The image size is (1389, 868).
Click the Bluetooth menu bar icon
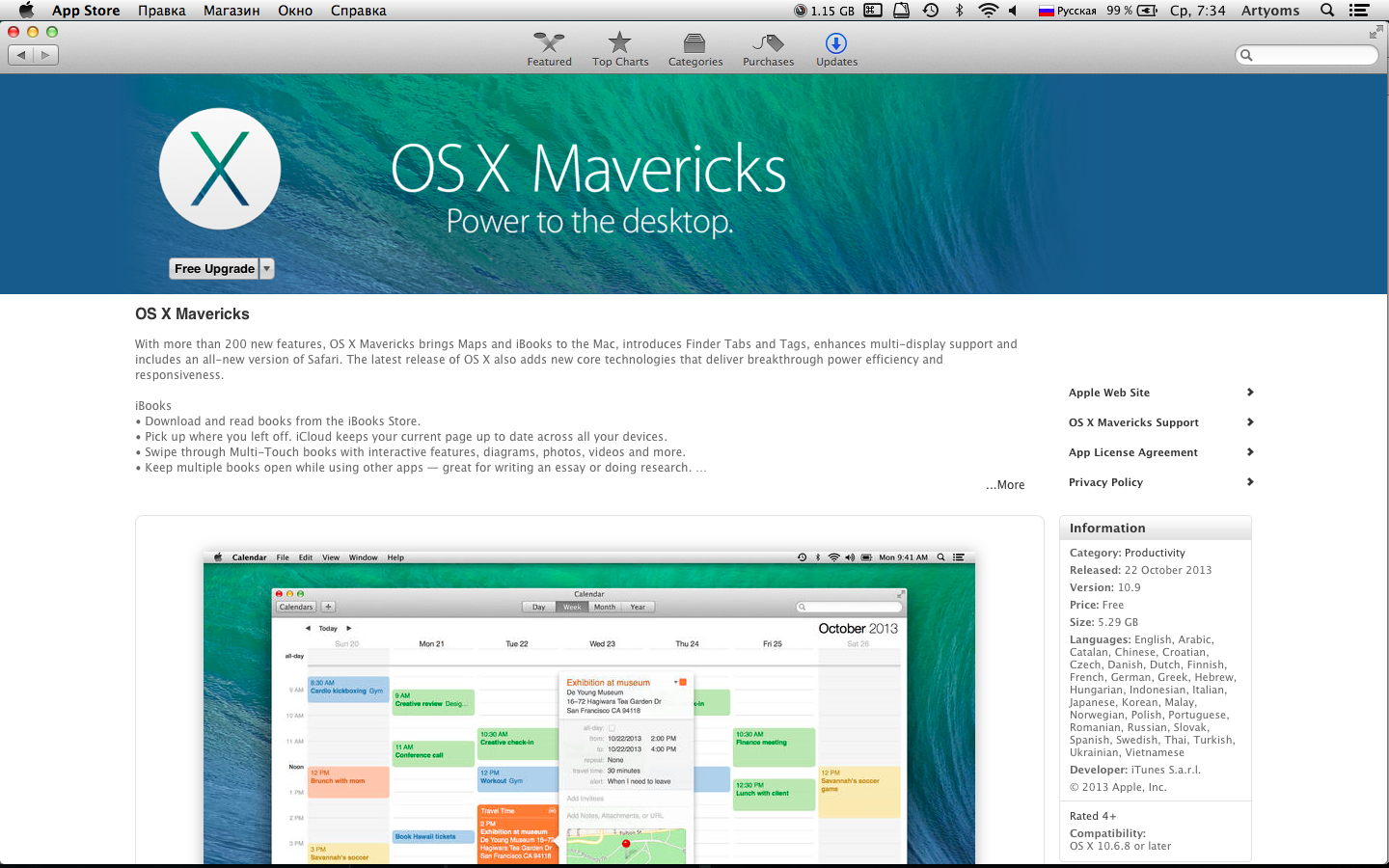(x=959, y=11)
